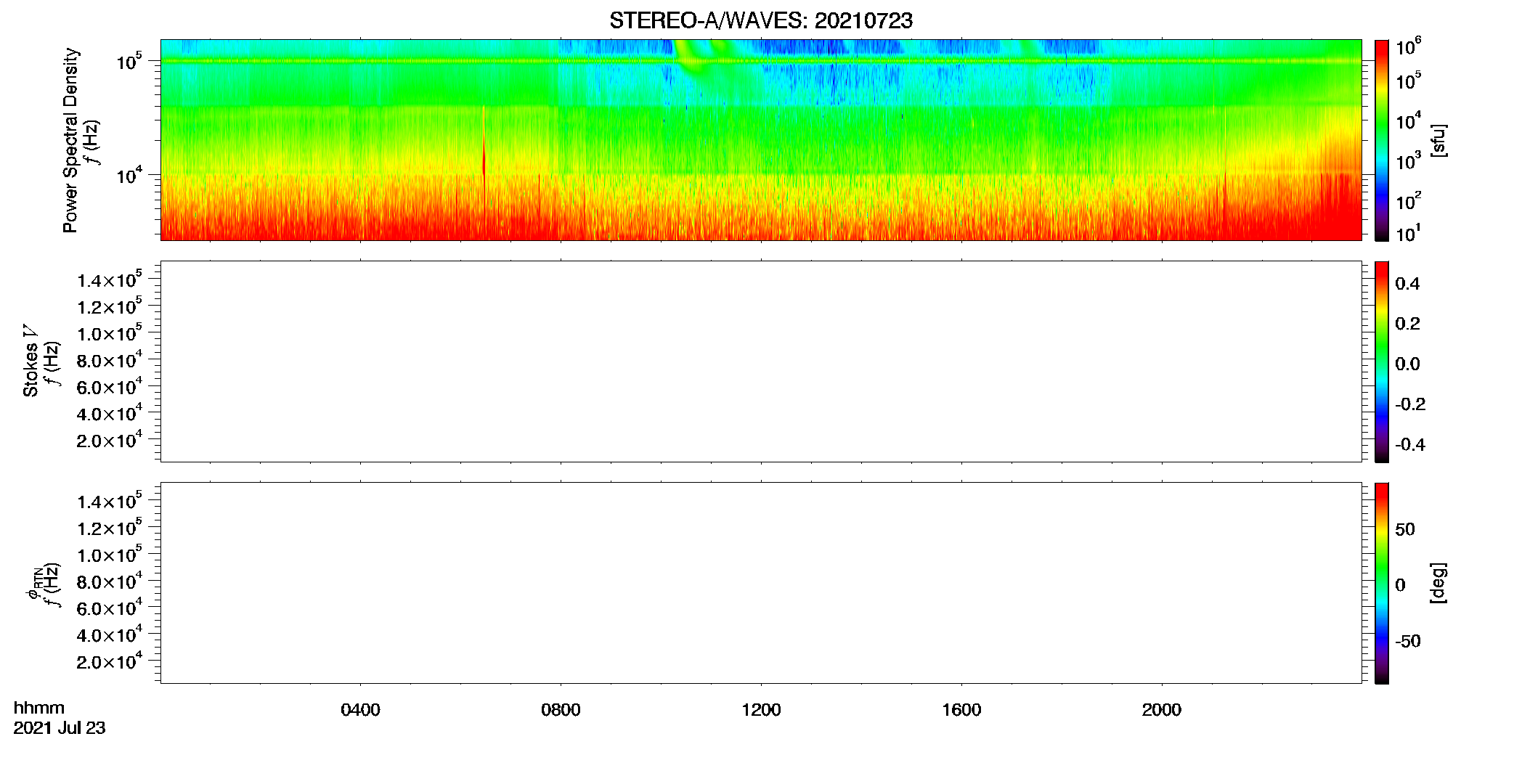Screen dimensions: 1522x784
Task: Click the -0.2 label on Stokes colorbar
Action: 1410,404
